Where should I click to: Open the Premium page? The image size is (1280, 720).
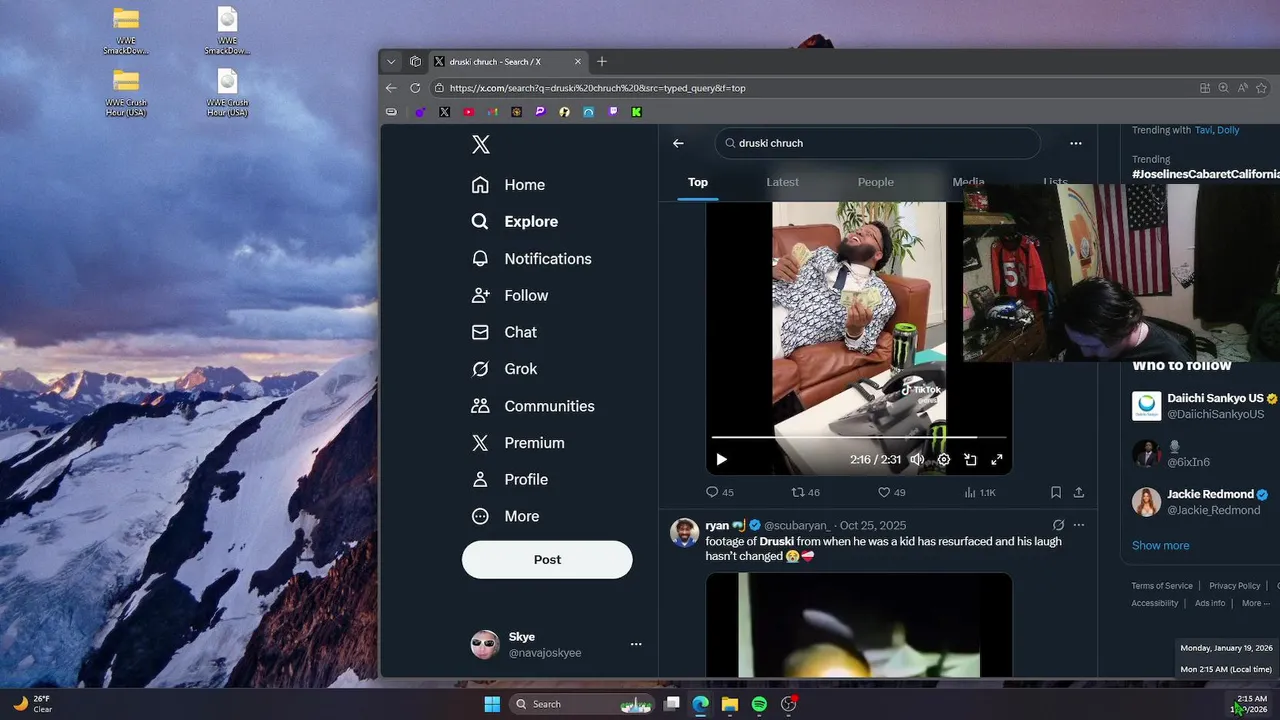click(x=518, y=443)
